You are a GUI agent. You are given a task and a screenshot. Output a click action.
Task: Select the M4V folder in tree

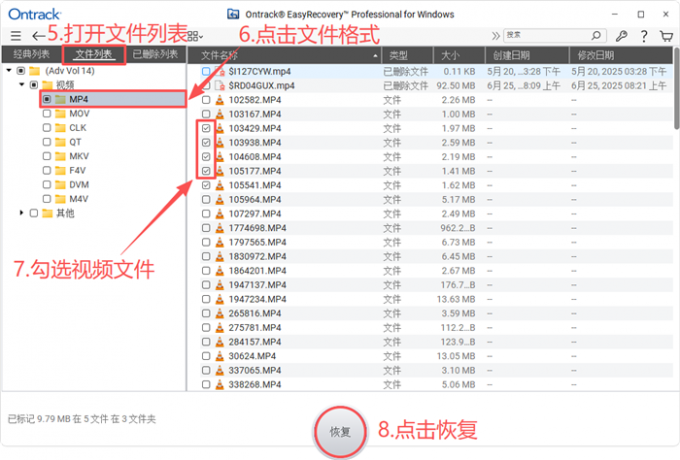78,199
